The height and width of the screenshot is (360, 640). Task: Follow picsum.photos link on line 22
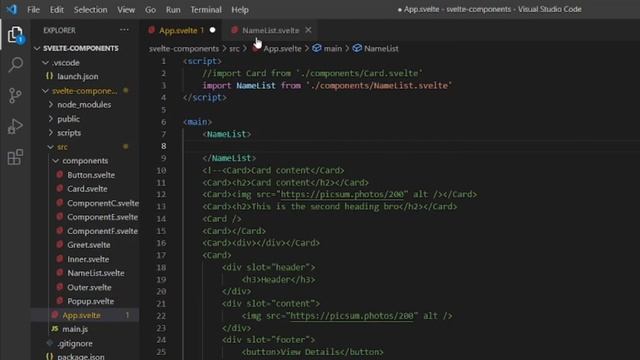pos(352,316)
